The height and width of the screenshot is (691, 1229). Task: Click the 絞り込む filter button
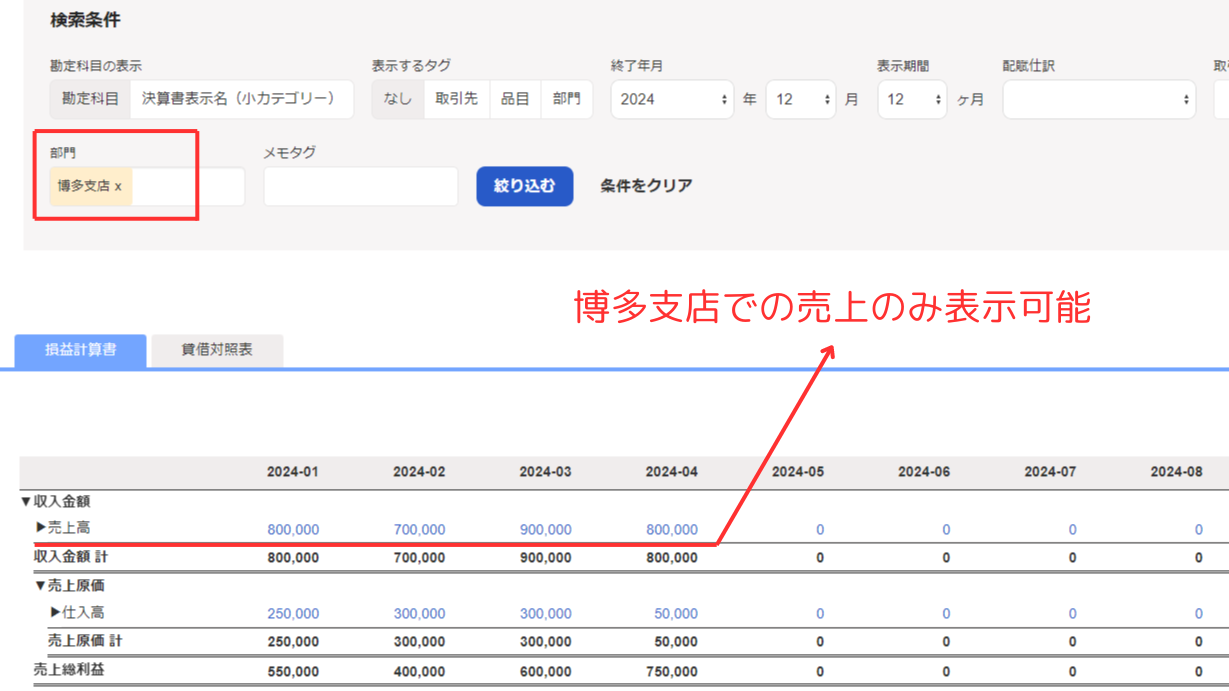pyautogui.click(x=524, y=186)
